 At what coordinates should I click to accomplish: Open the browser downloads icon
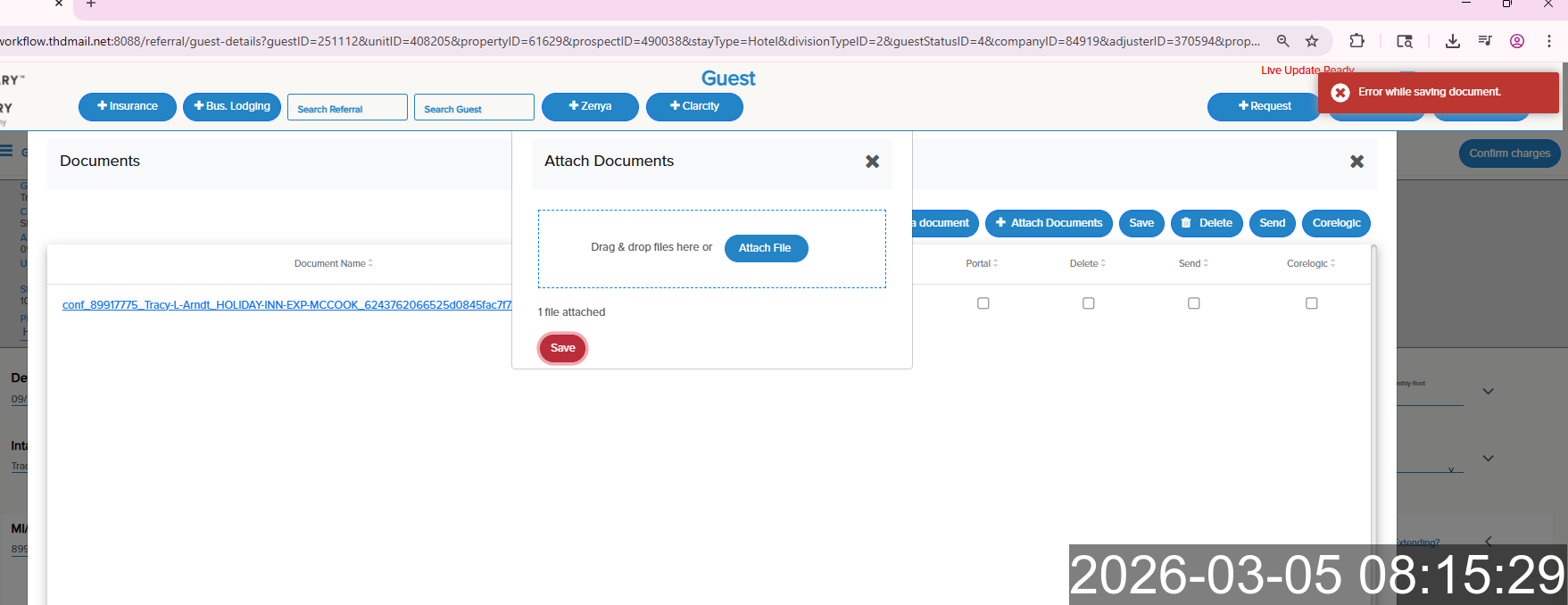(1452, 41)
